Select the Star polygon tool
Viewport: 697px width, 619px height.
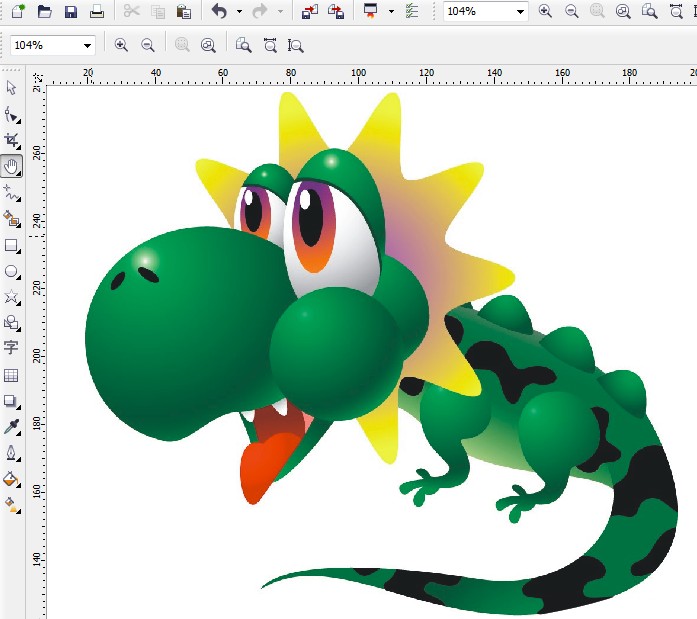12,297
